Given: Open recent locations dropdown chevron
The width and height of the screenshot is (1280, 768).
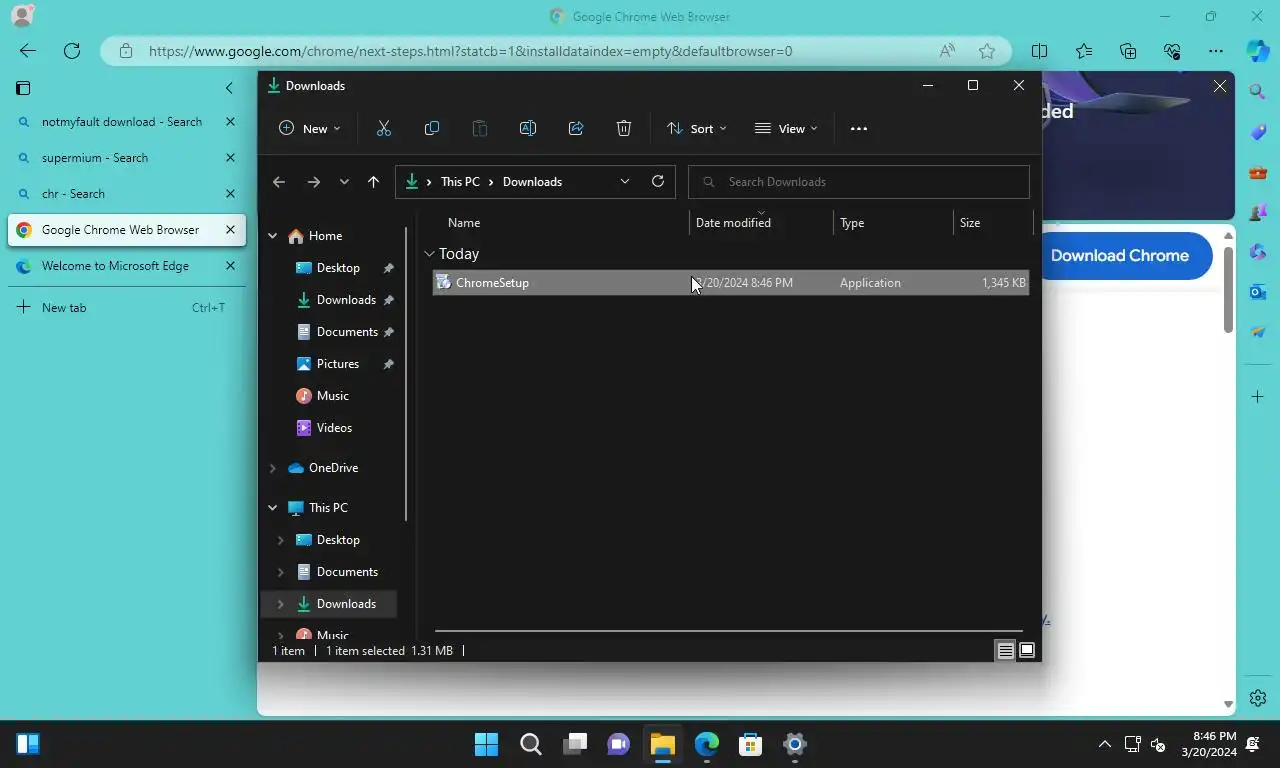Looking at the screenshot, I should tap(344, 182).
